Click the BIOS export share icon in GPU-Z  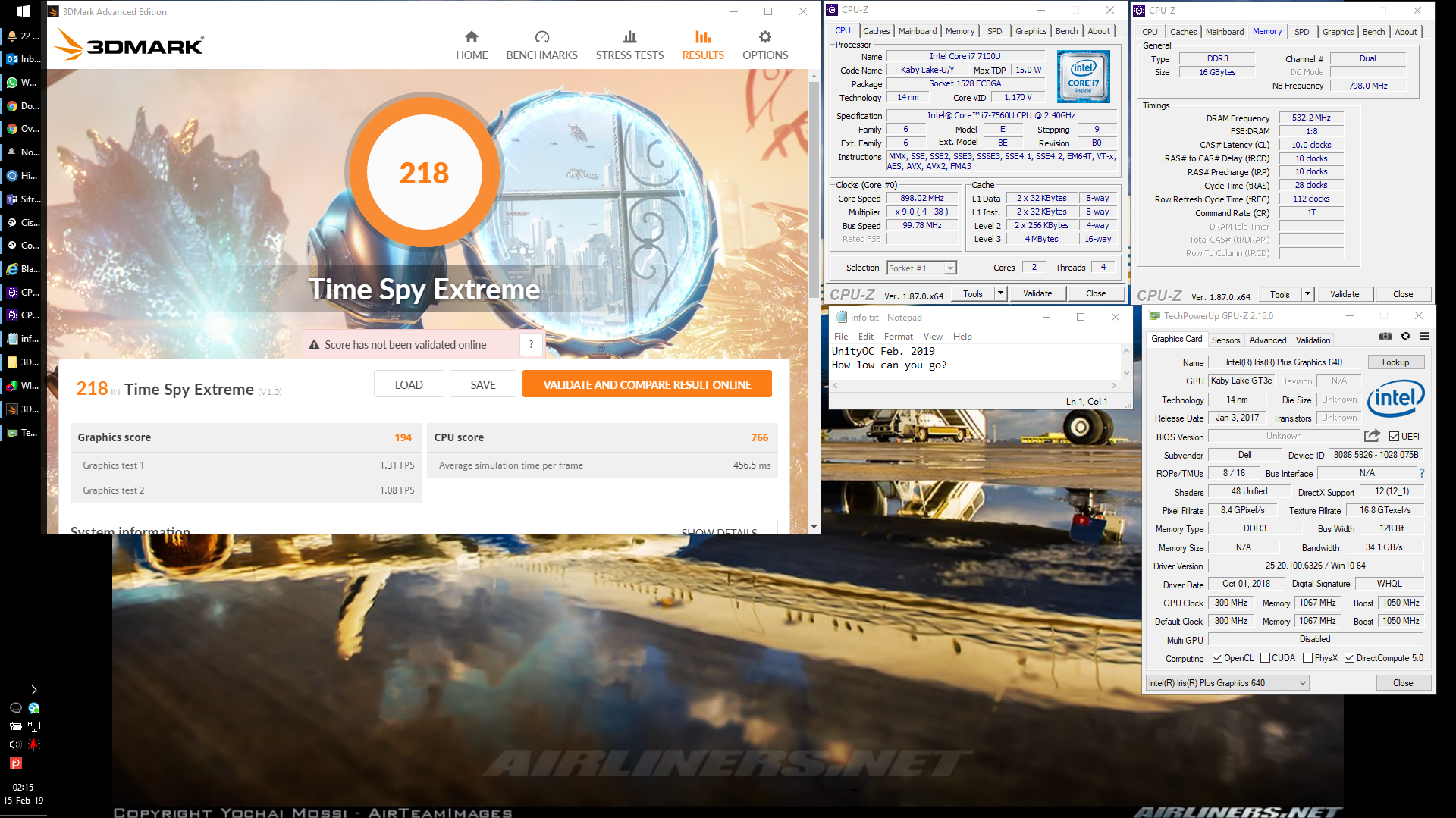click(x=1372, y=436)
